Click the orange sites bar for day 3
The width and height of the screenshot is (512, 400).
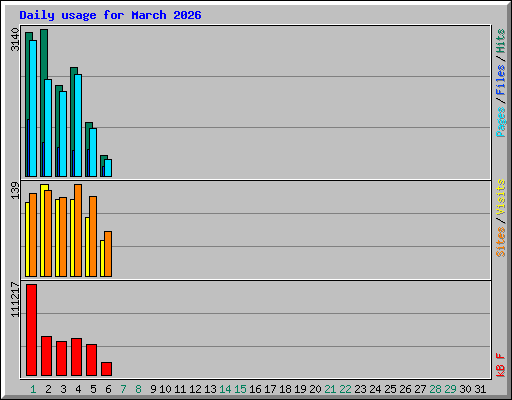[x=63, y=237]
